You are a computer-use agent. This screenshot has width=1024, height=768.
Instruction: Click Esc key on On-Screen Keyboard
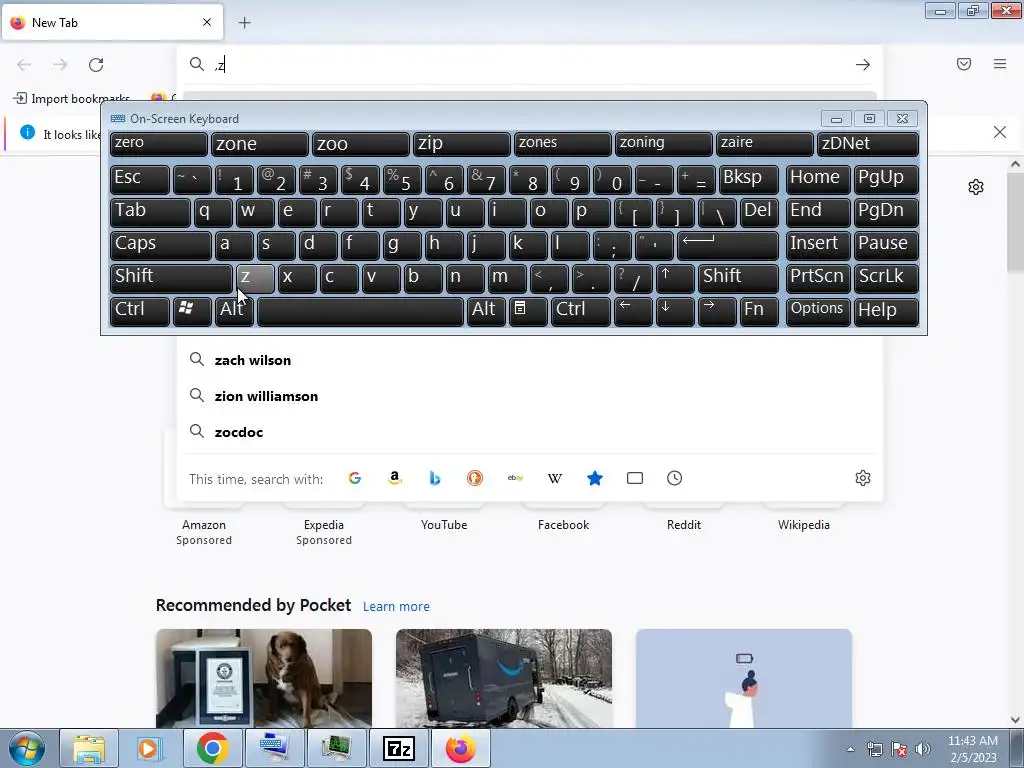140,179
